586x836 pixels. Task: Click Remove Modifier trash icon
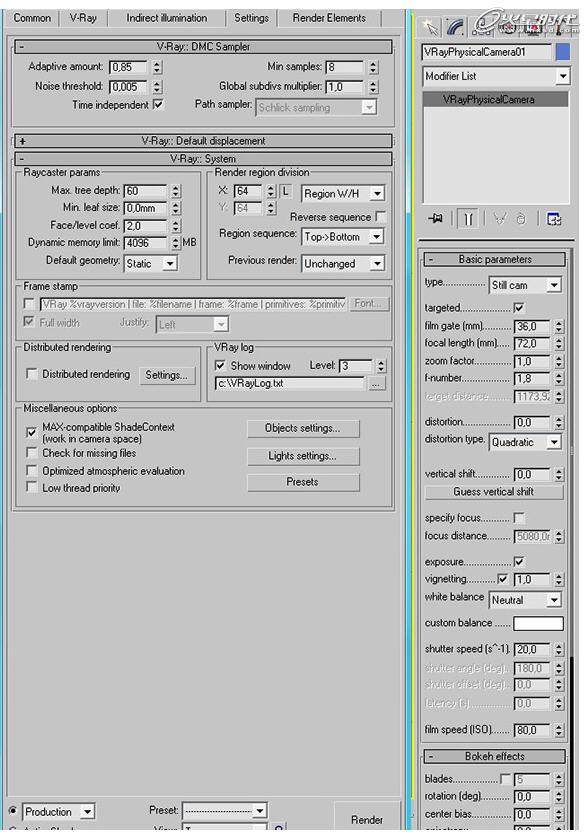coord(521,219)
